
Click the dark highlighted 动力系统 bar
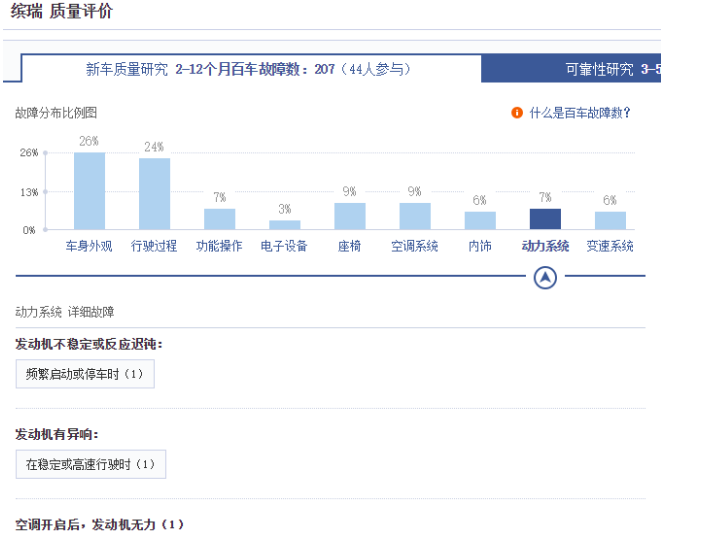[x=545, y=219]
